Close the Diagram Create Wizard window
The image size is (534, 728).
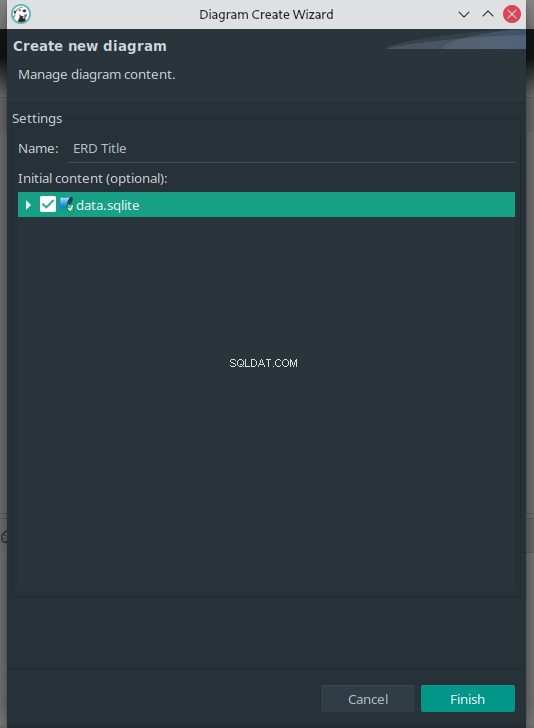pyautogui.click(x=512, y=14)
